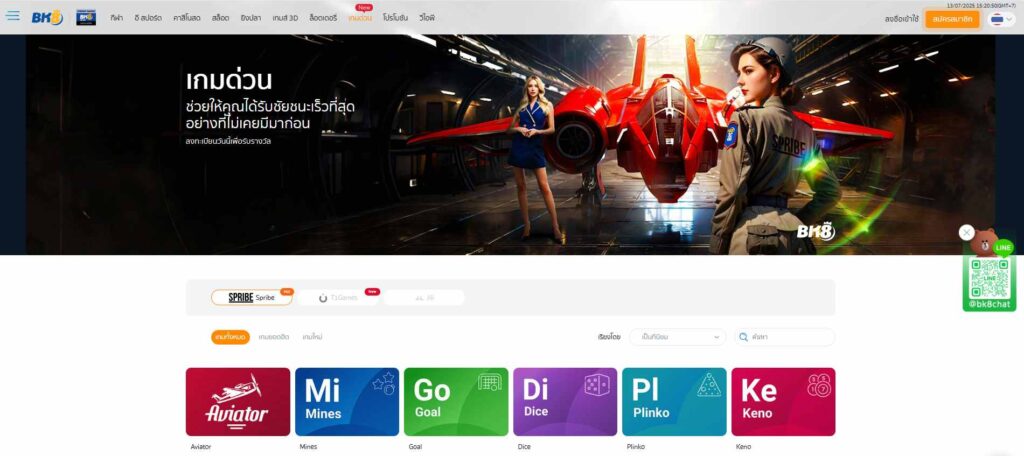Image resolution: width=1024 pixels, height=456 pixels.
Task: Click the ลงชื่อเข้าใช้ login link
Action: pyautogui.click(x=901, y=19)
